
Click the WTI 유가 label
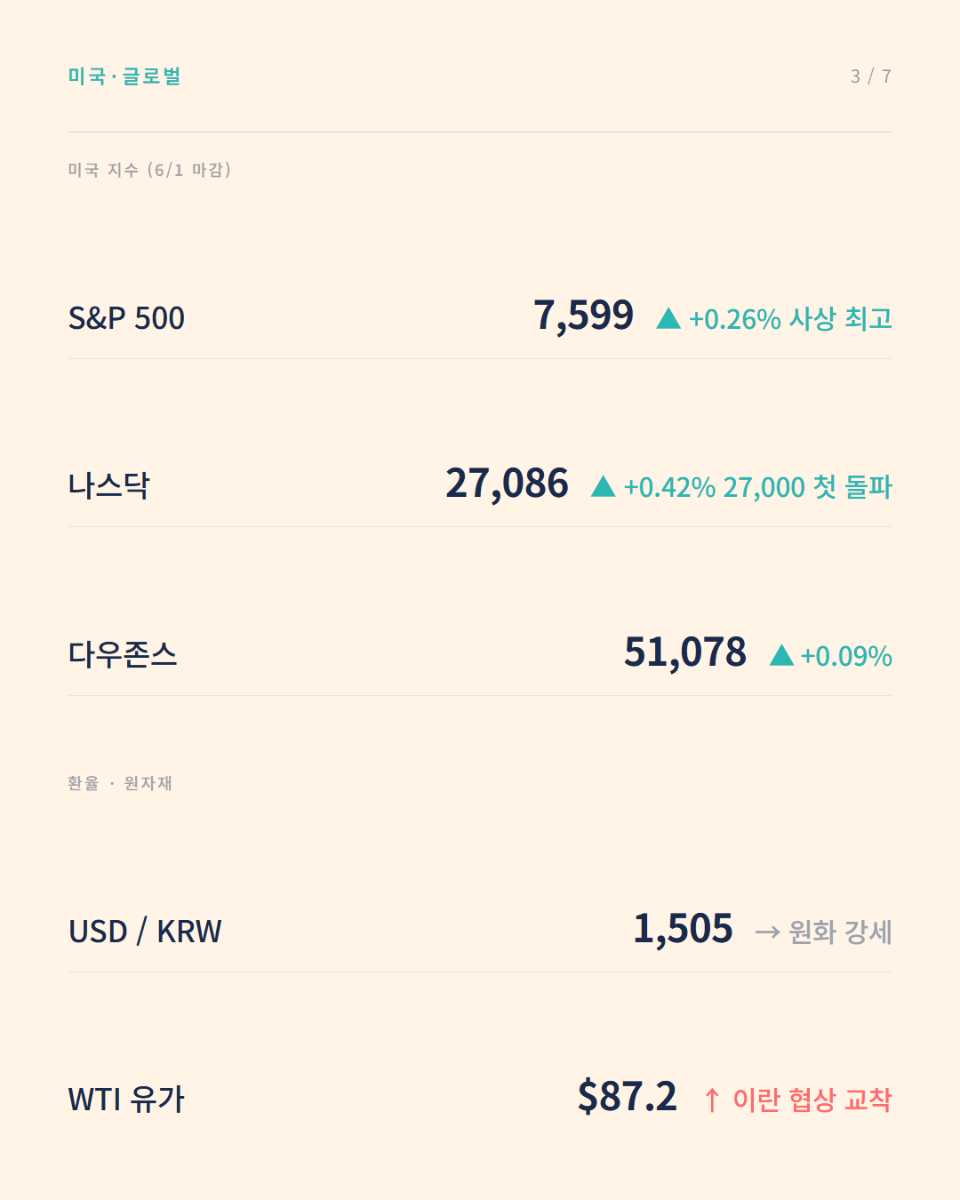click(126, 1100)
